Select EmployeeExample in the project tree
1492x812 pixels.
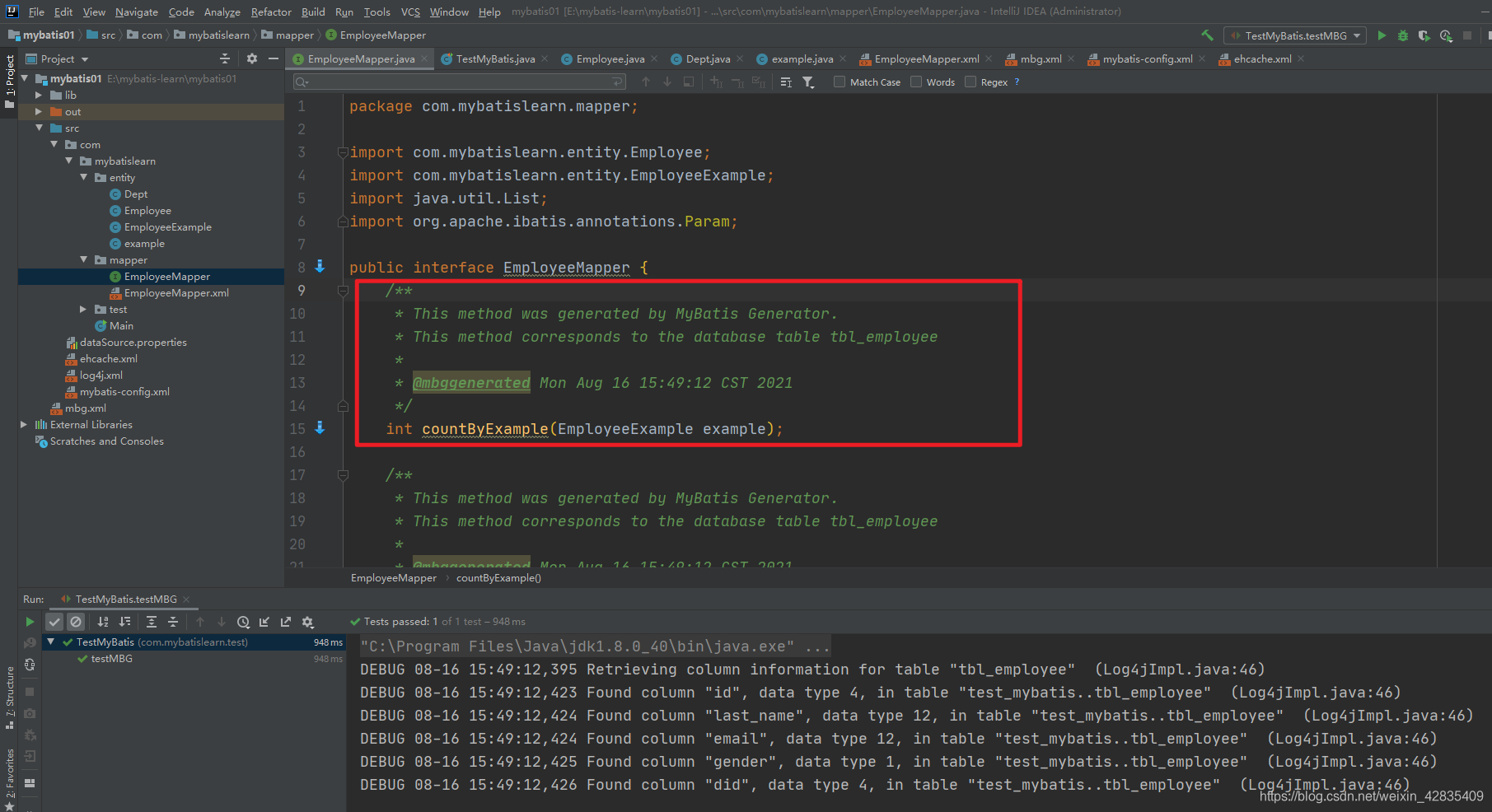(168, 227)
